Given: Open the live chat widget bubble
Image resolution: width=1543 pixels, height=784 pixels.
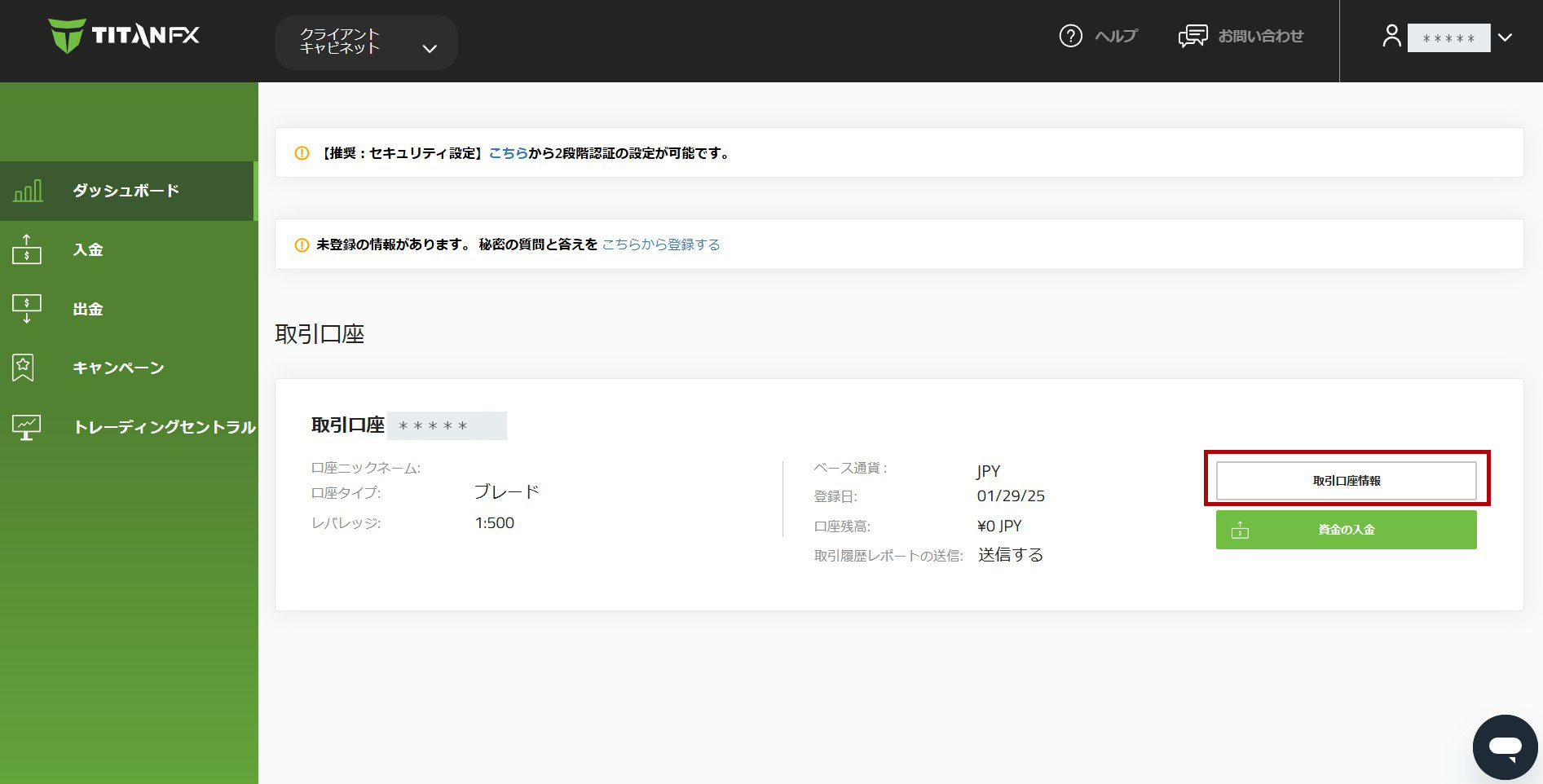Looking at the screenshot, I should point(1505,747).
